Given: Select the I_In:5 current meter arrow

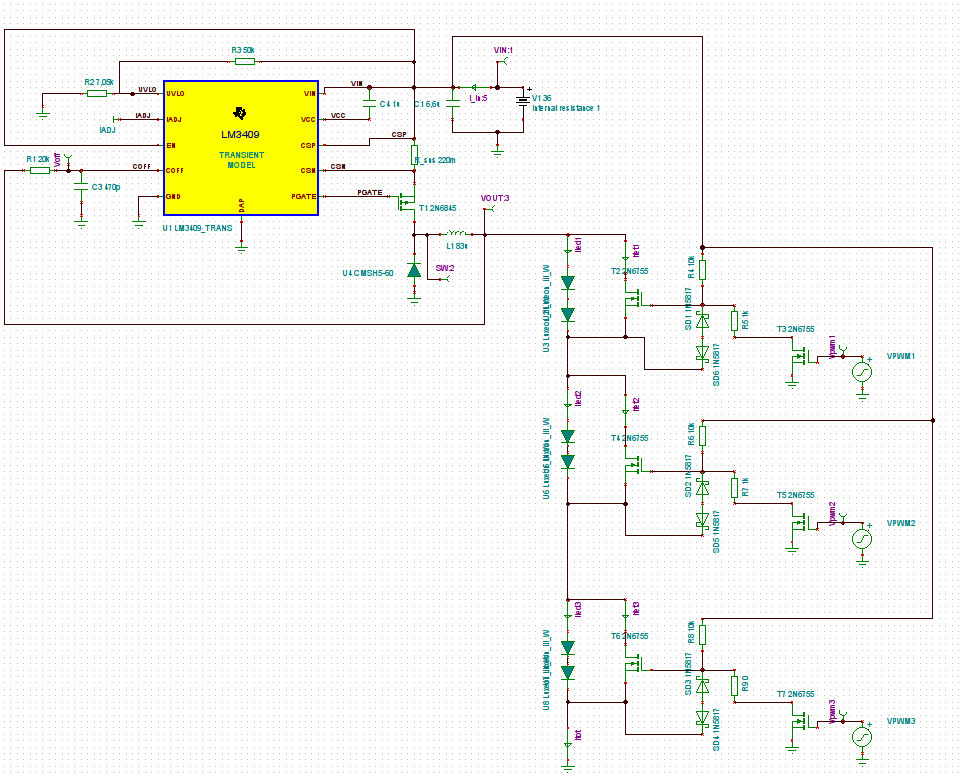Looking at the screenshot, I should coord(474,88).
